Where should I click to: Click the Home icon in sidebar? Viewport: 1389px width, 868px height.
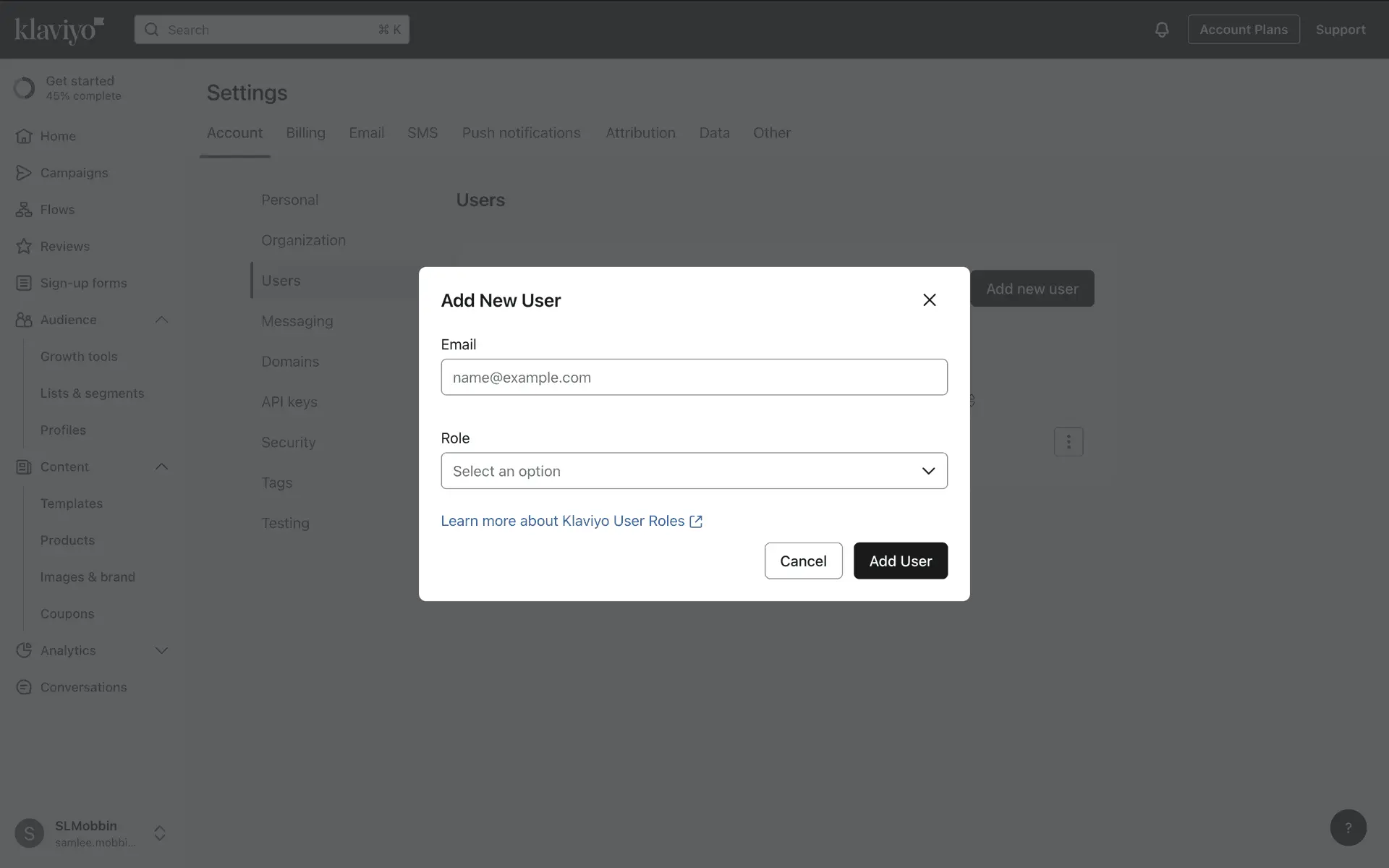click(x=24, y=136)
